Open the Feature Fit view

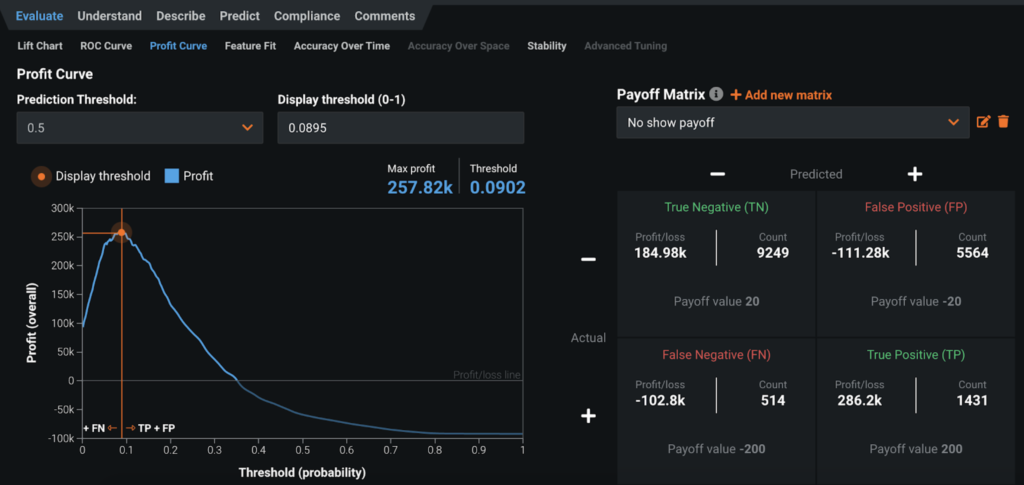250,46
